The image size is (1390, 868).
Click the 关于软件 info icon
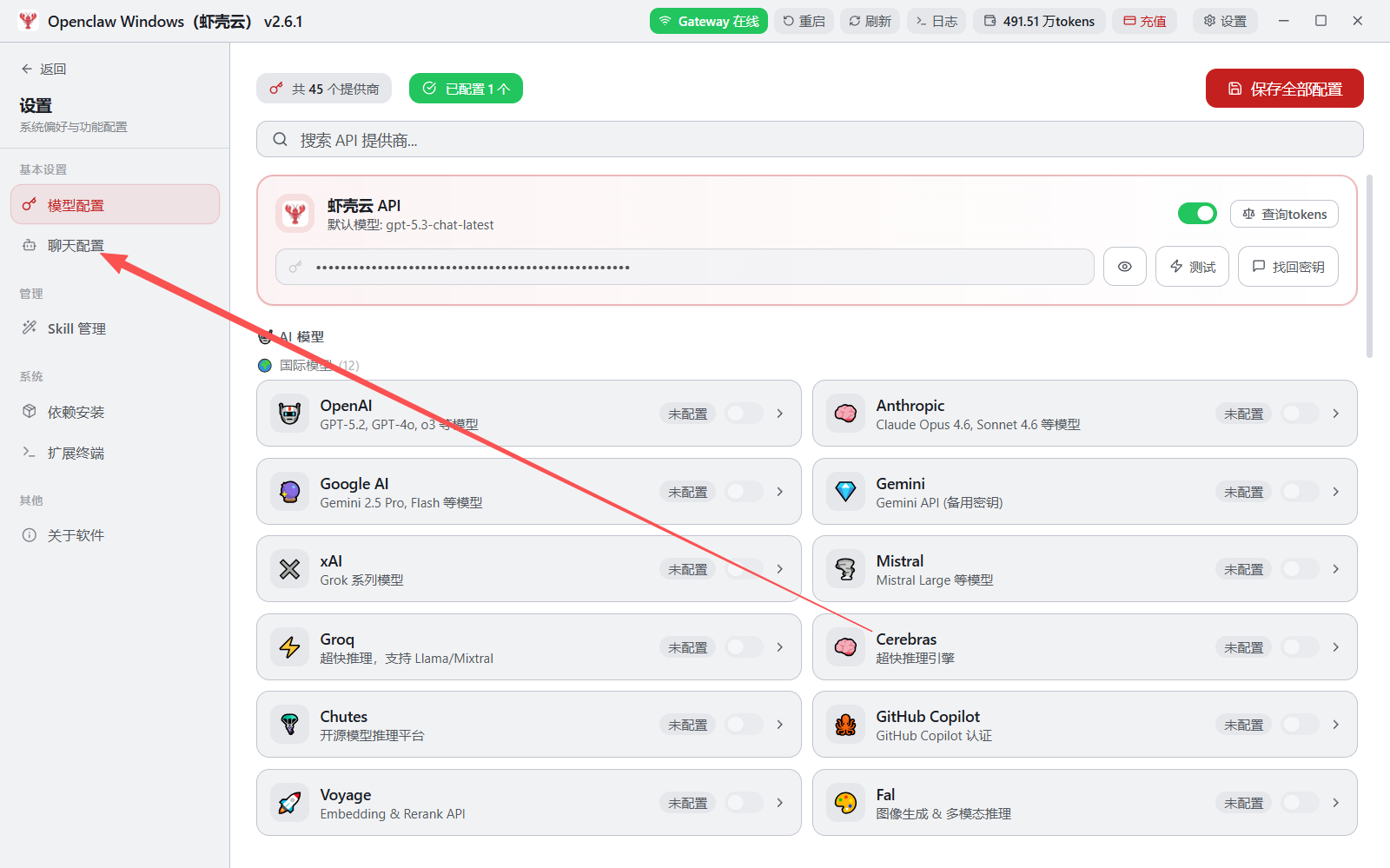(x=30, y=535)
